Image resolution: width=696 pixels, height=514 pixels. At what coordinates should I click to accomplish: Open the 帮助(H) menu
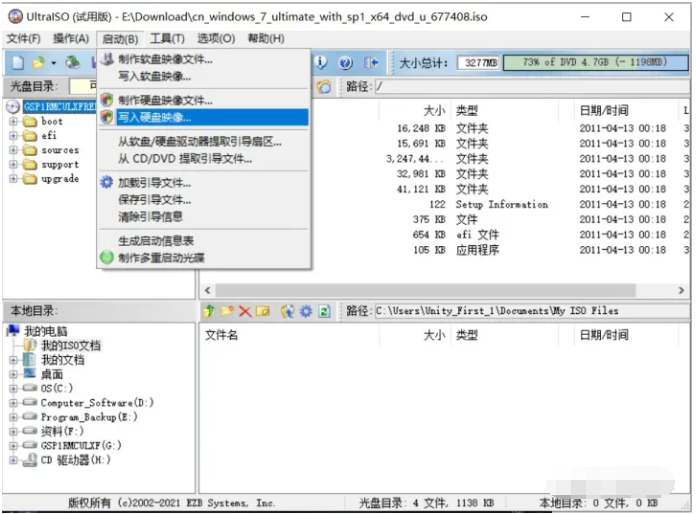(266, 39)
